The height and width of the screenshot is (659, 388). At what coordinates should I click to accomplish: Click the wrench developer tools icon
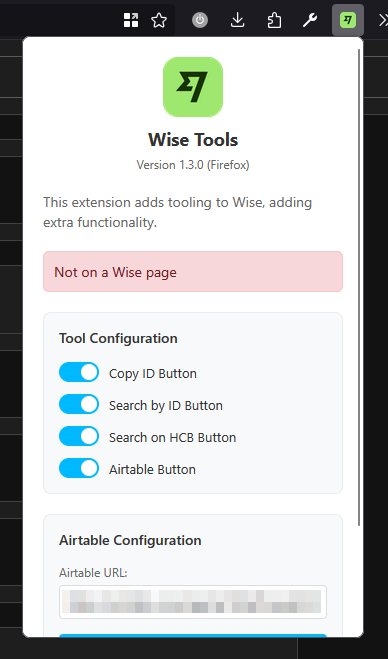pos(310,20)
